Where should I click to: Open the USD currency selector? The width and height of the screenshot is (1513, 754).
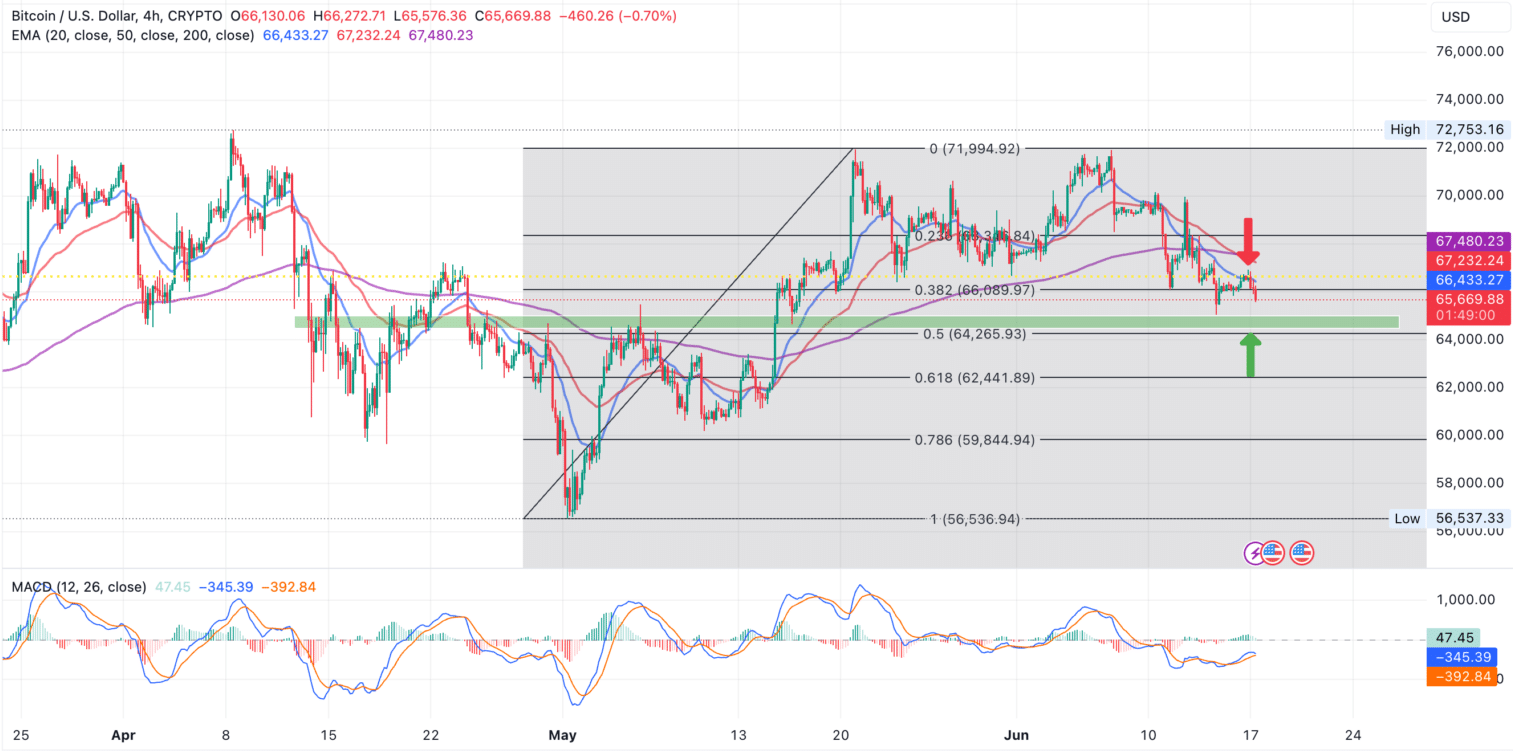coord(1469,17)
